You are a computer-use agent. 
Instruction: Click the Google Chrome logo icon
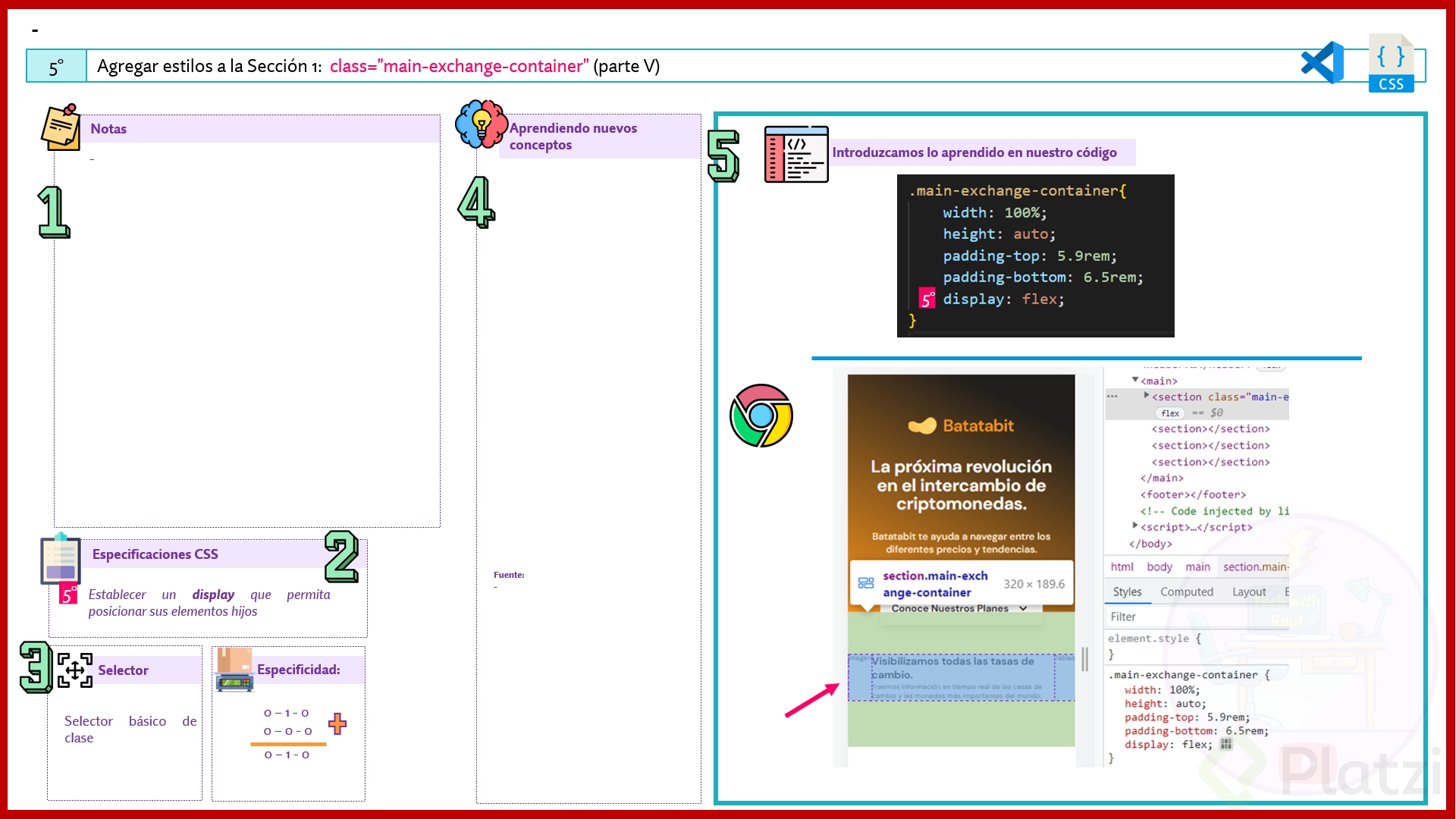[761, 416]
